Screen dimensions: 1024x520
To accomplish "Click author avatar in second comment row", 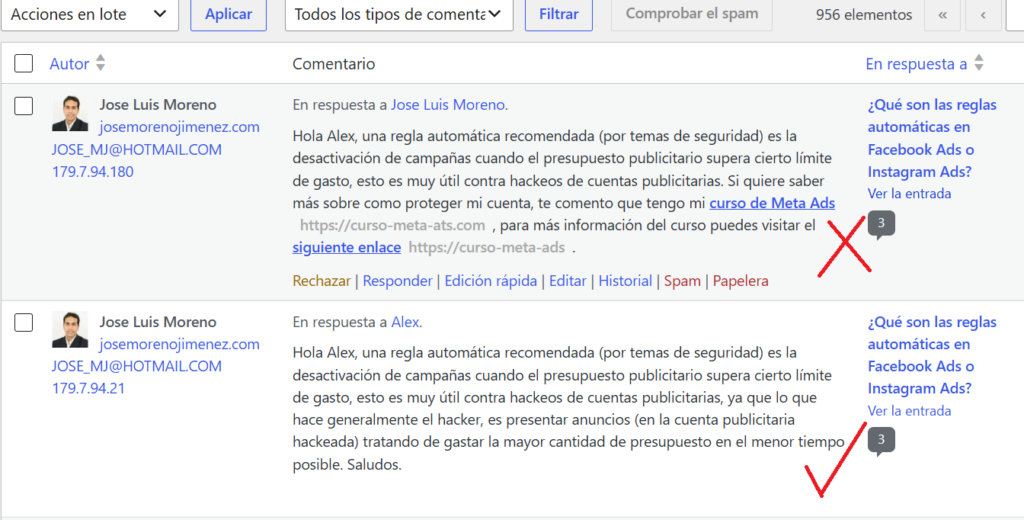I will pos(70,331).
